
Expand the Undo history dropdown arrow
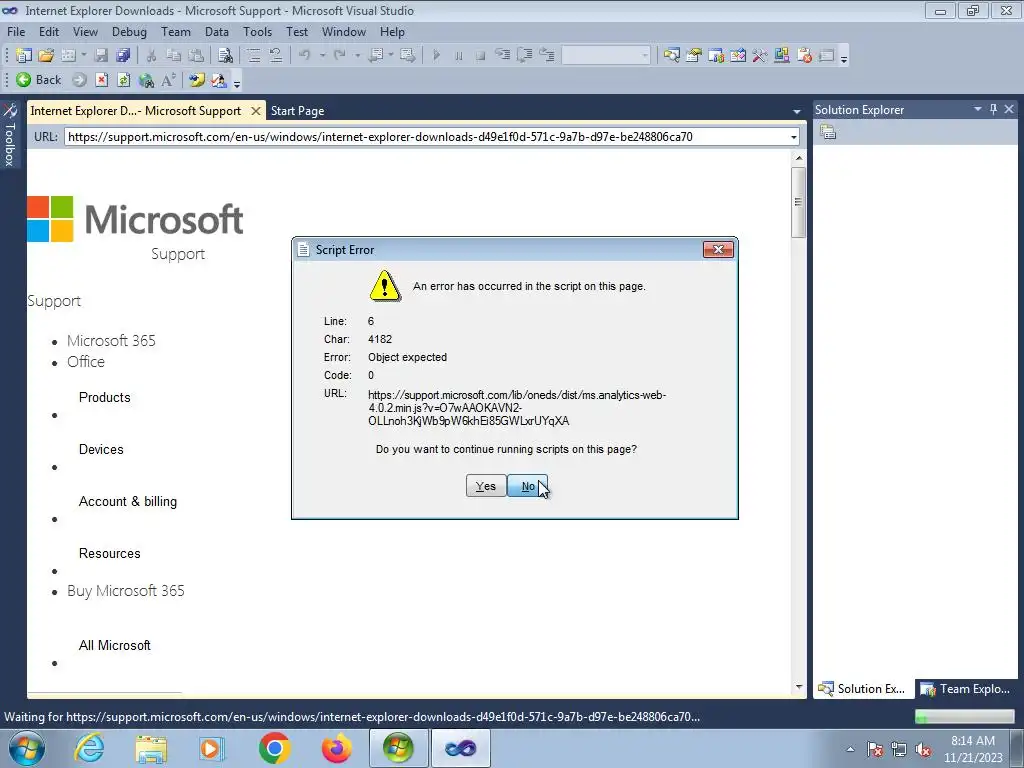(322, 56)
